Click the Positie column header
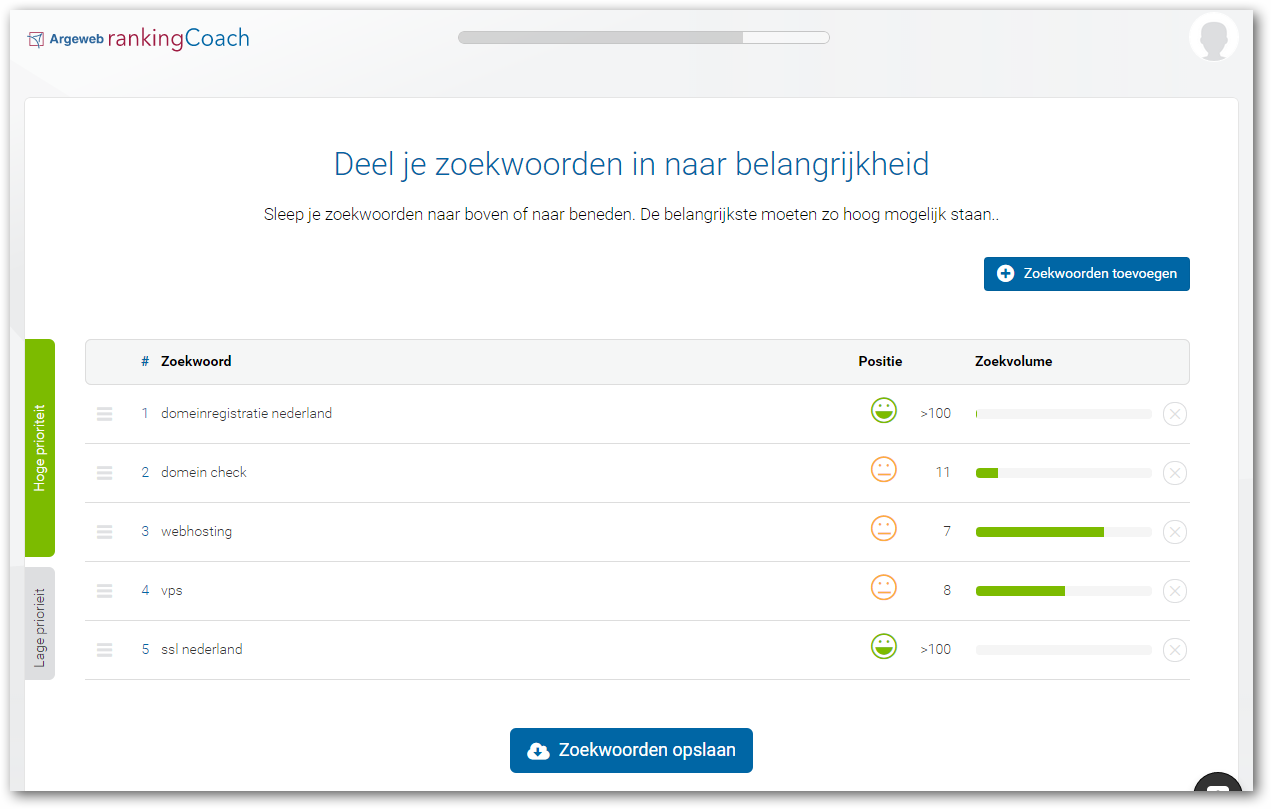 (x=880, y=362)
